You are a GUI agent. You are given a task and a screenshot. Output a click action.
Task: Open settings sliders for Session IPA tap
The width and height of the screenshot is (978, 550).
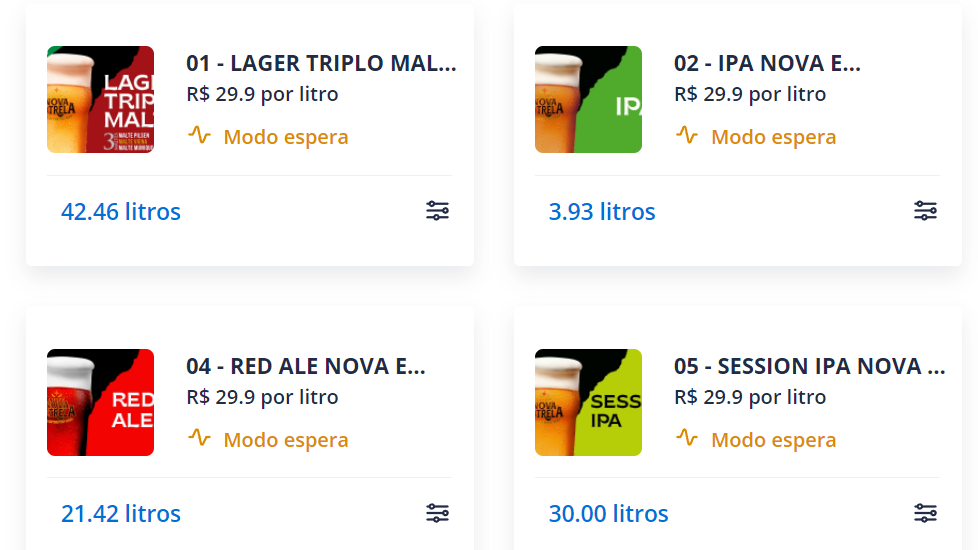point(925,514)
